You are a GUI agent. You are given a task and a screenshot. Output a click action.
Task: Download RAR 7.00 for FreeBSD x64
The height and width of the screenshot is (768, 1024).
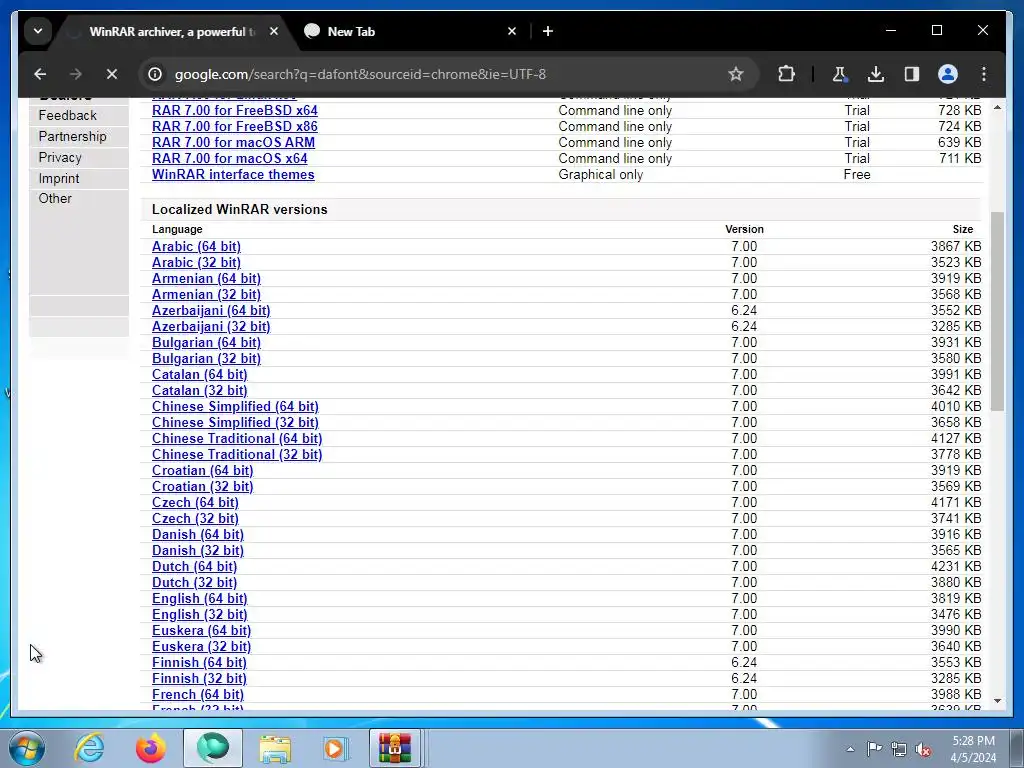click(x=234, y=110)
